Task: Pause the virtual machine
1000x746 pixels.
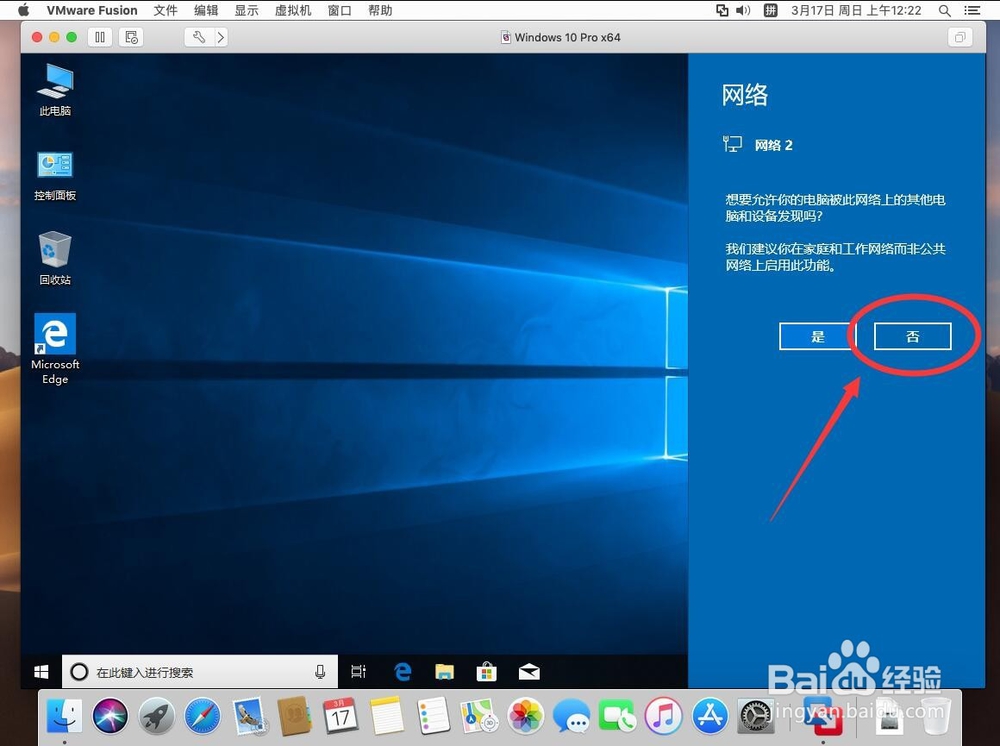Action: click(100, 37)
